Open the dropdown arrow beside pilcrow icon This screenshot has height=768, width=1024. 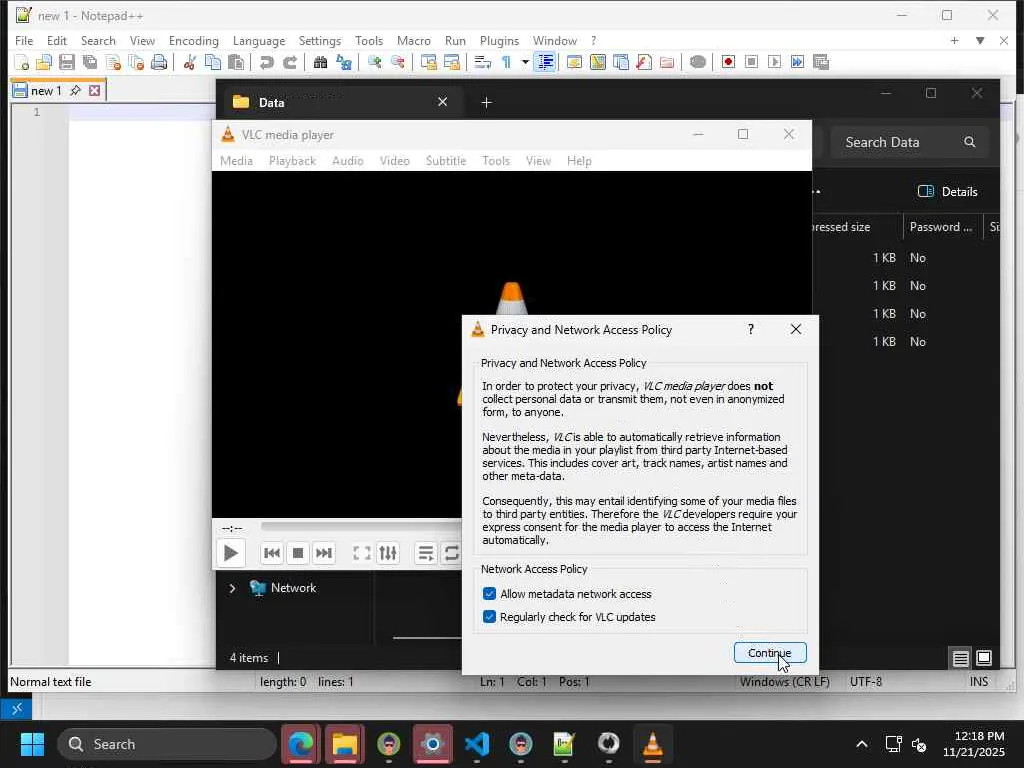pos(525,62)
